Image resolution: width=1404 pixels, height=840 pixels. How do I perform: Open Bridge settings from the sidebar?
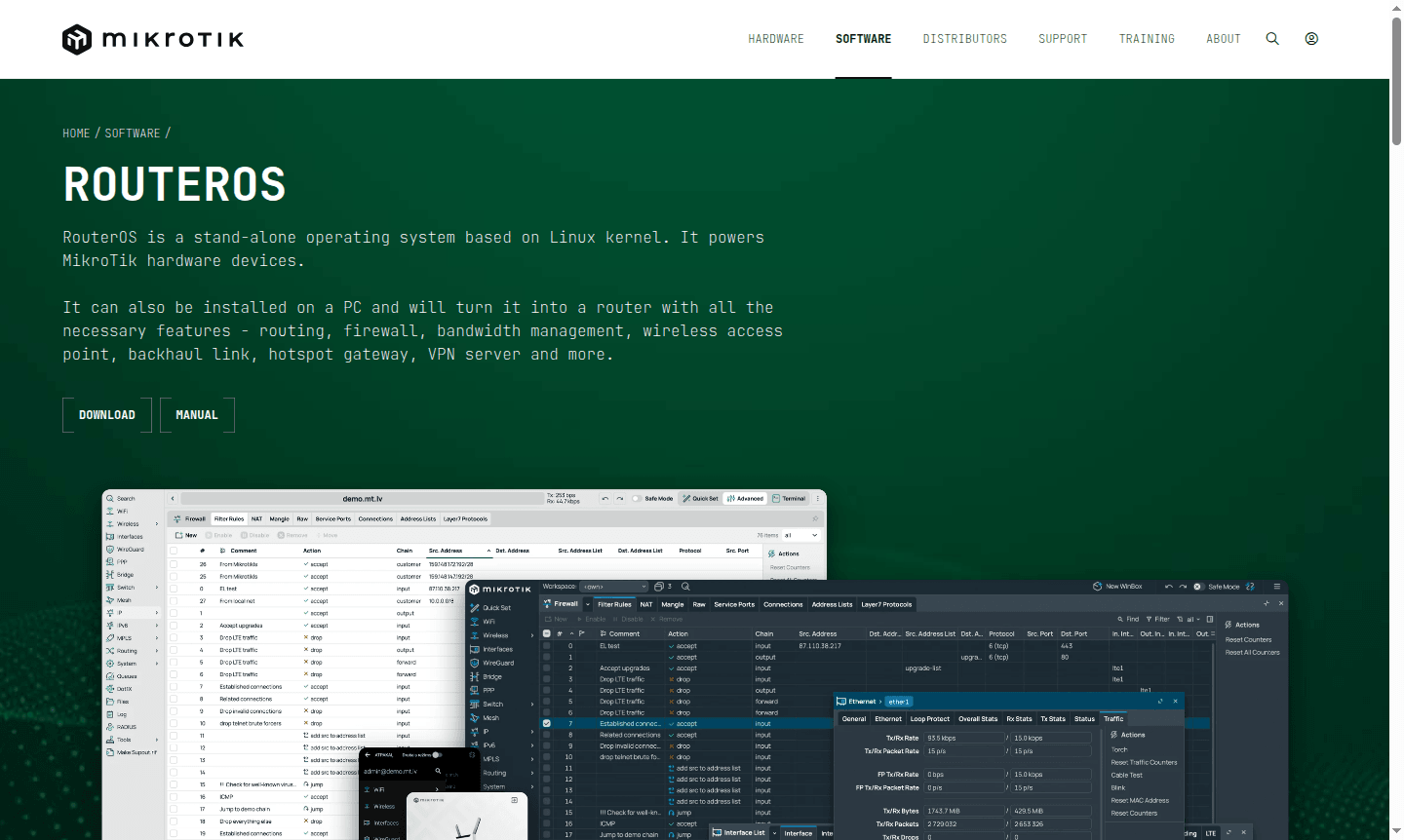click(494, 676)
